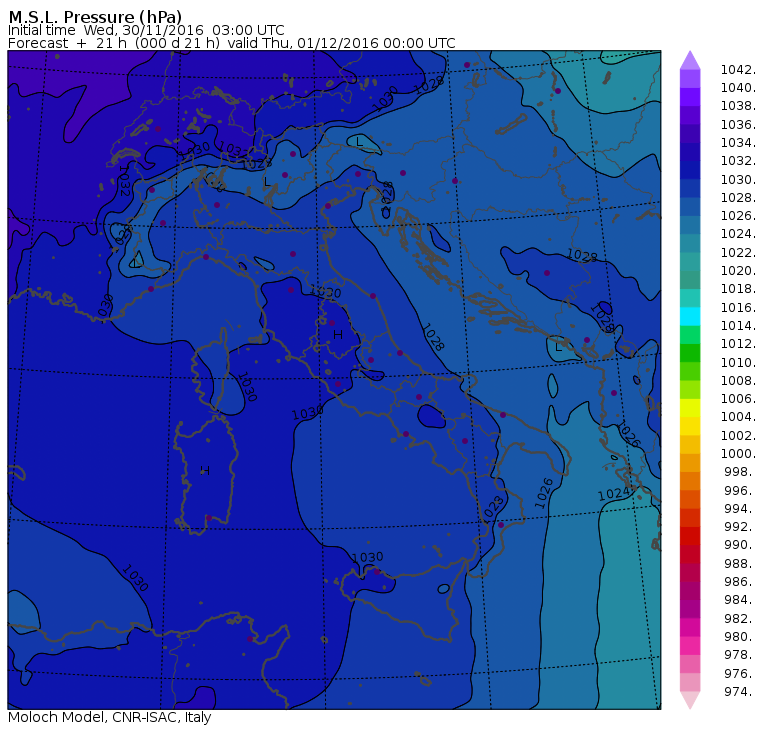Pick the dark green swatch between 1010 and 1012
The height and width of the screenshot is (731, 760).
[690, 353]
